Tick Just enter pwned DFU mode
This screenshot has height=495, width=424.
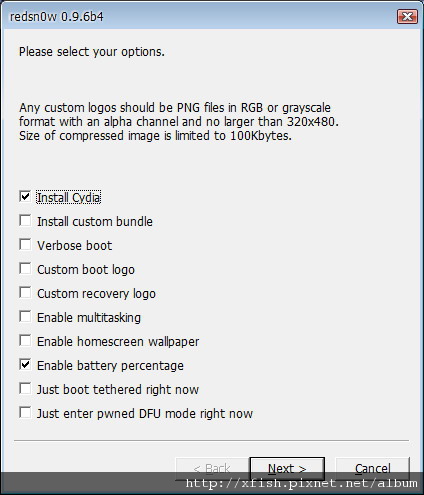click(x=25, y=413)
